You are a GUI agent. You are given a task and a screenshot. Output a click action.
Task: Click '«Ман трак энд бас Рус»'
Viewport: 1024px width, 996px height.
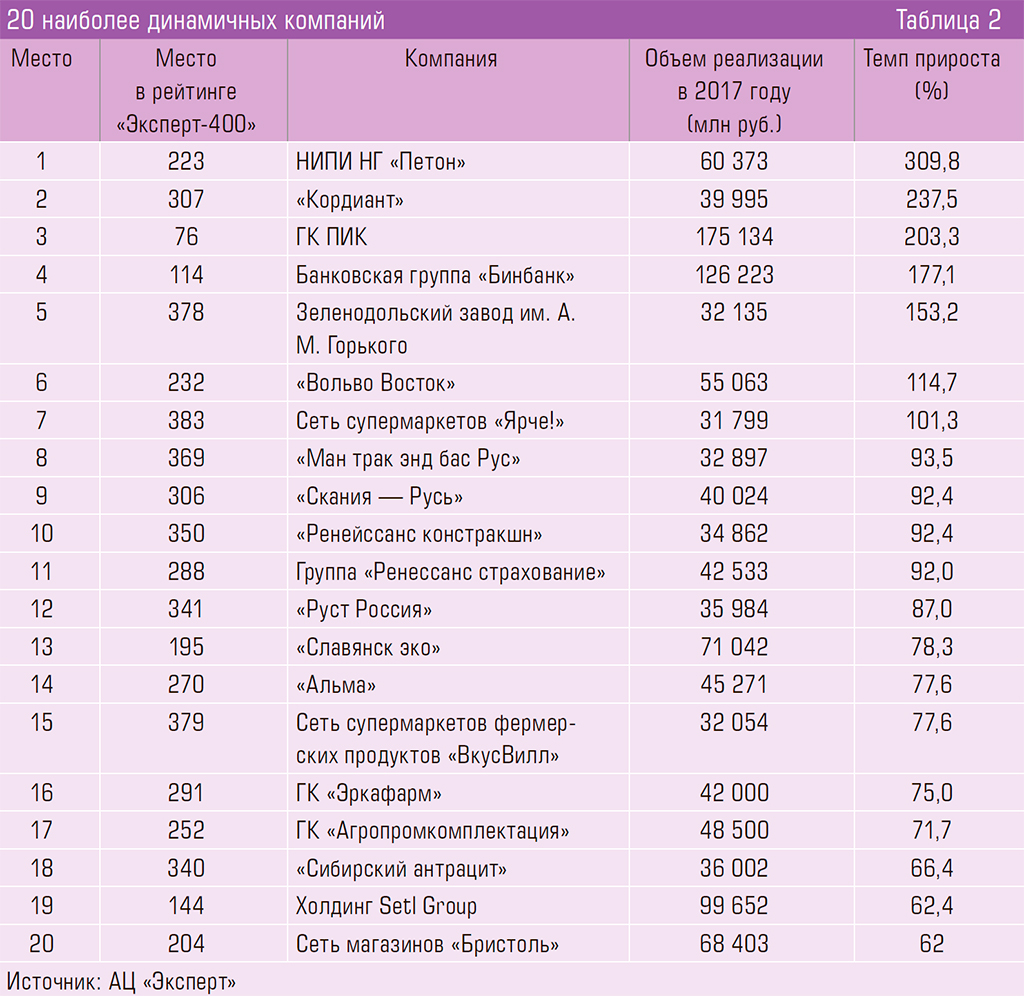tap(408, 458)
